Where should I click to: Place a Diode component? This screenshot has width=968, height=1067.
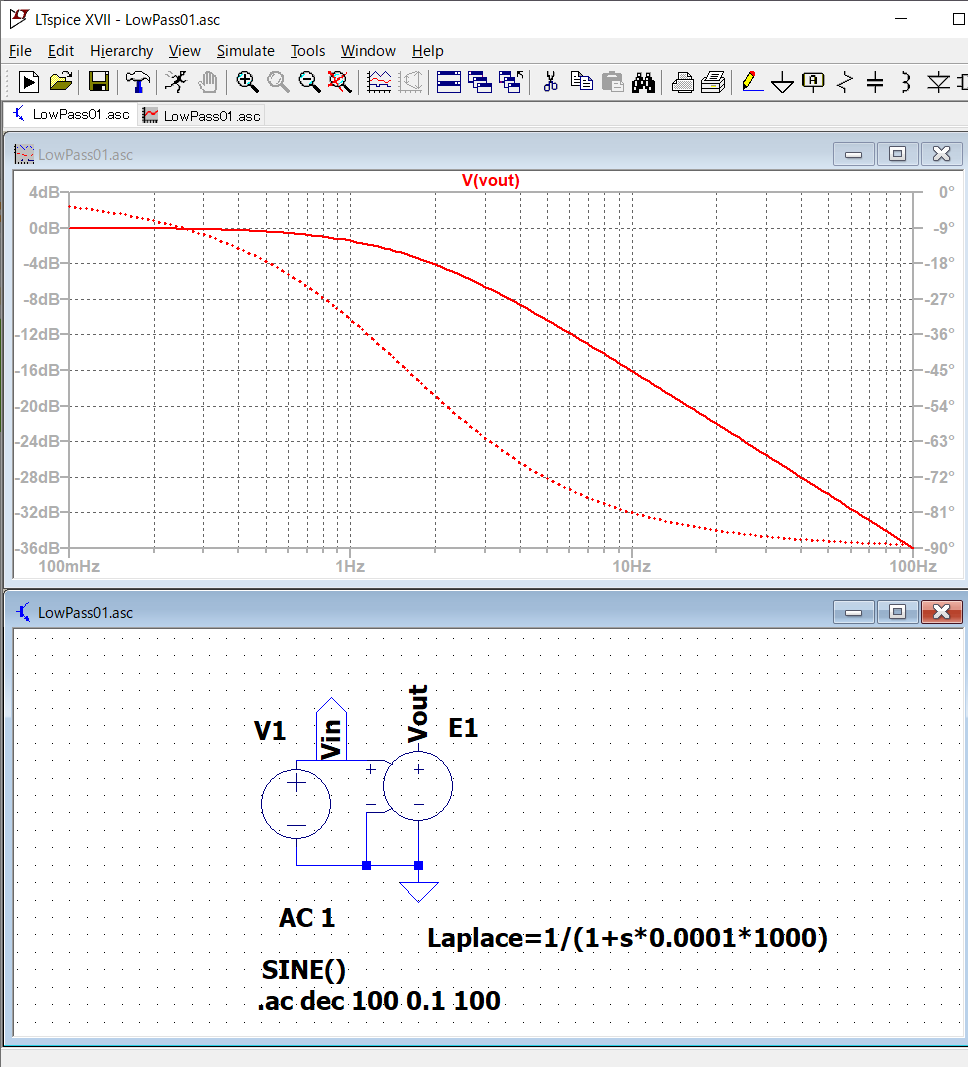pyautogui.click(x=939, y=82)
